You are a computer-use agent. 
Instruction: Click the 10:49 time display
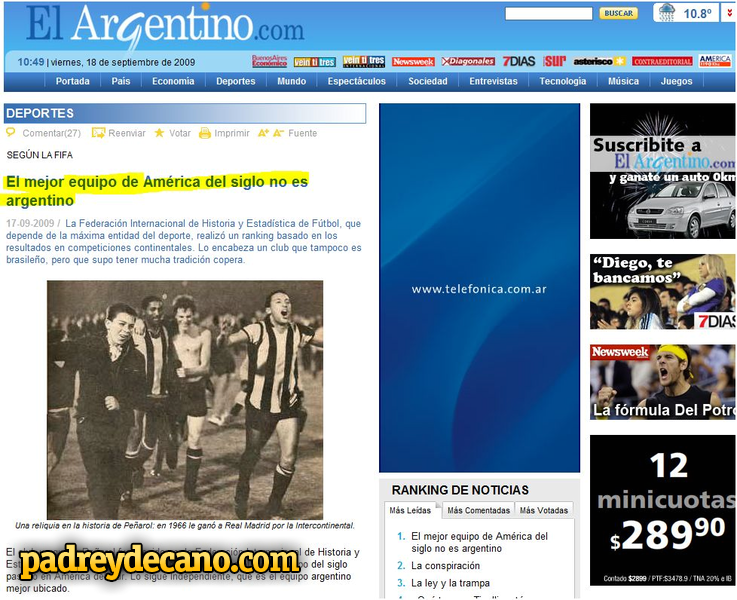pyautogui.click(x=31, y=62)
